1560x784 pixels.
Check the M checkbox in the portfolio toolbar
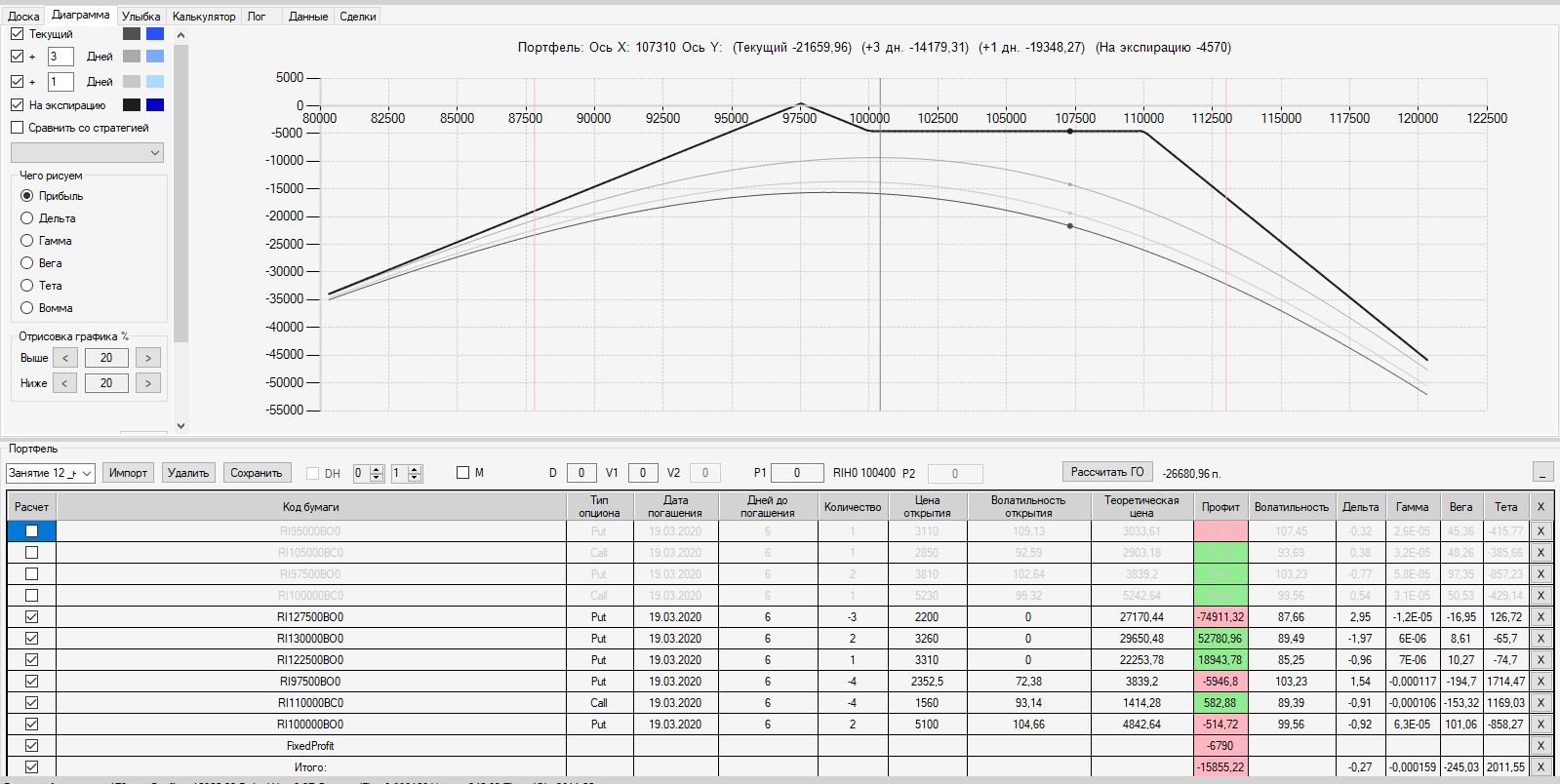(x=462, y=473)
